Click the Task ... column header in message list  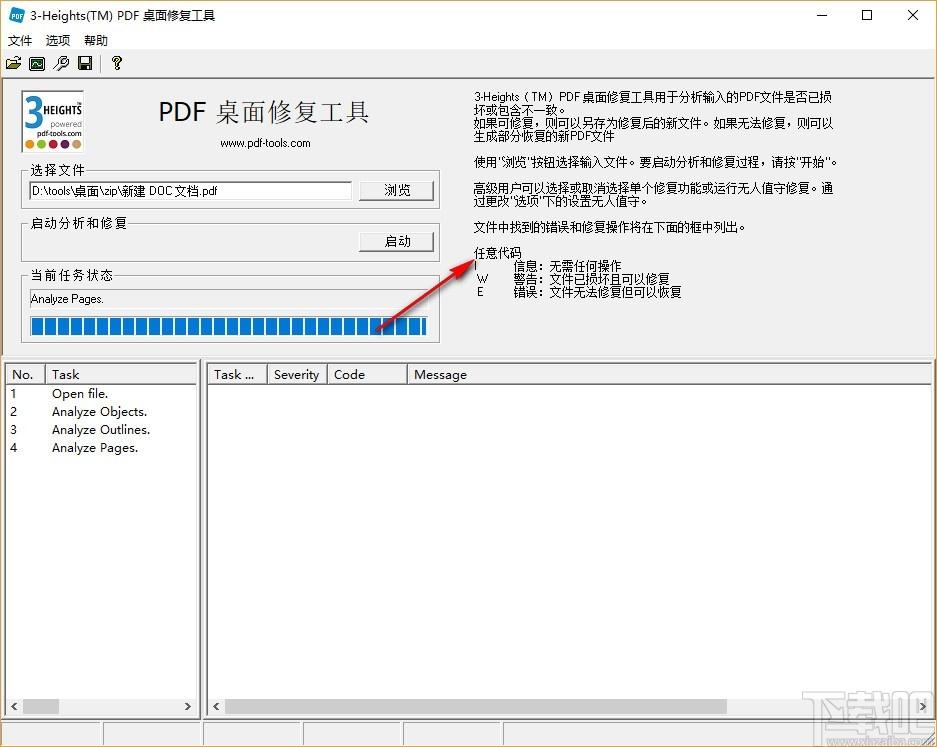[237, 375]
